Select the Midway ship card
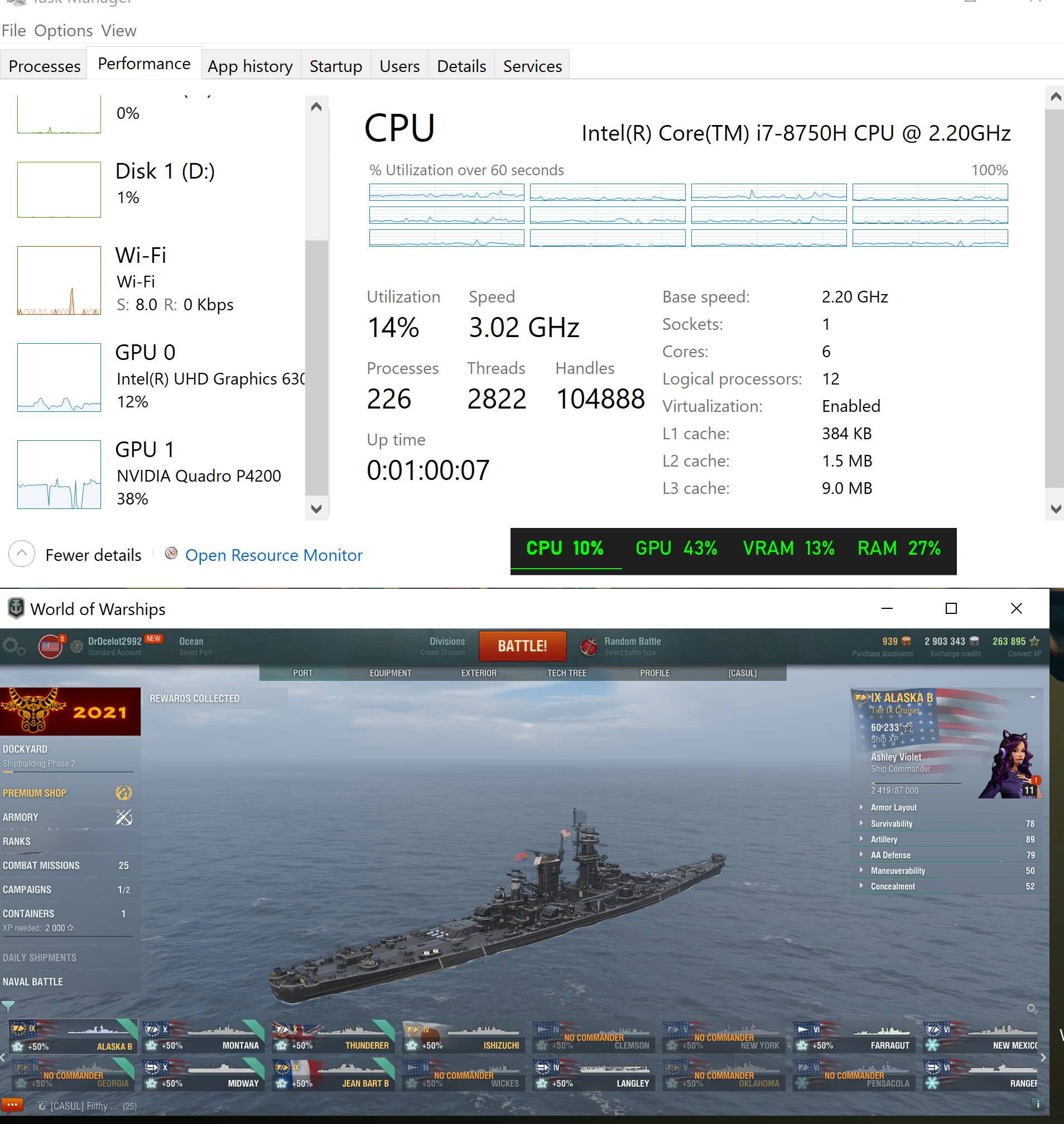 click(x=203, y=1075)
